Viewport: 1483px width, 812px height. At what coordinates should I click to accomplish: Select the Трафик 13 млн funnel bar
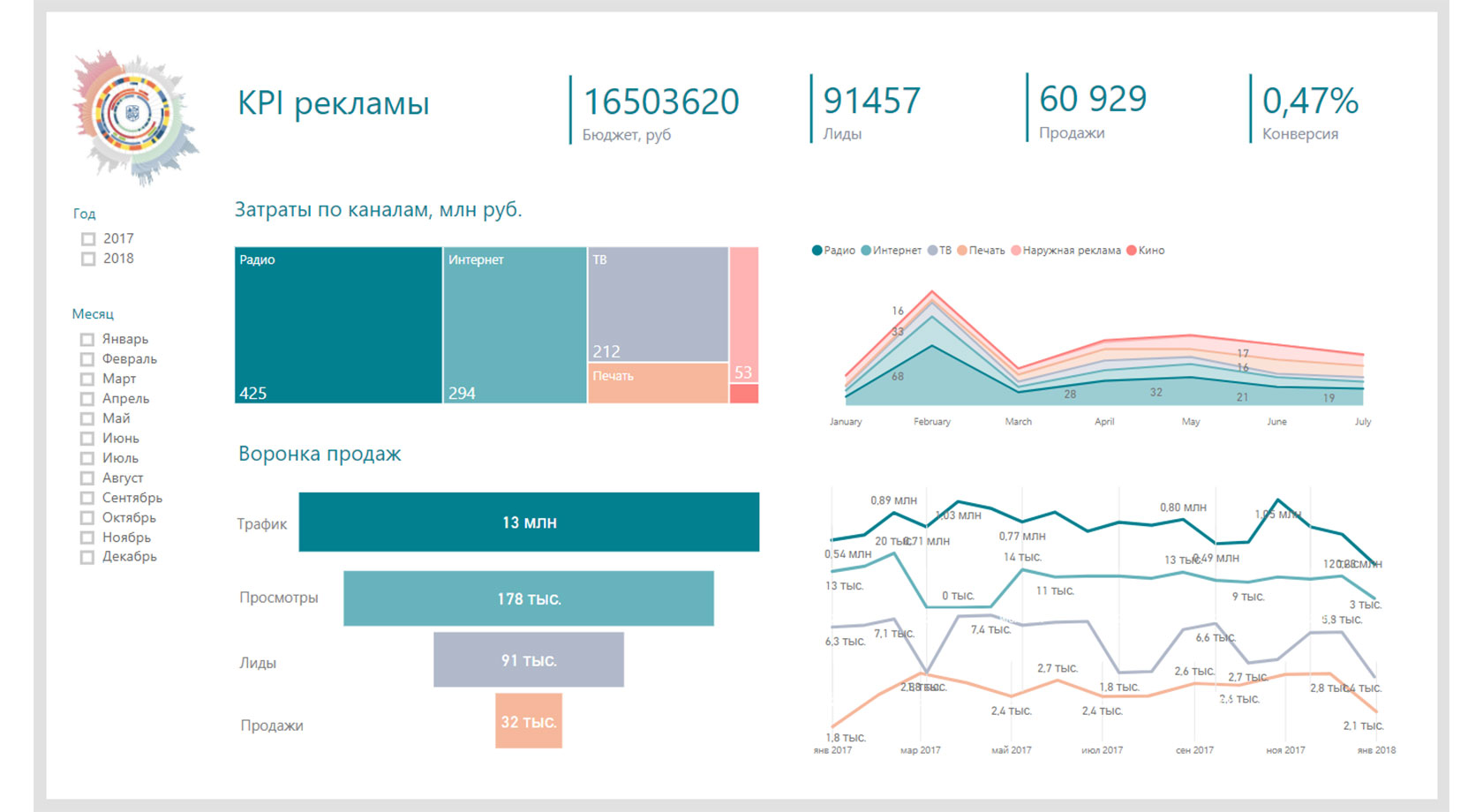(x=529, y=522)
